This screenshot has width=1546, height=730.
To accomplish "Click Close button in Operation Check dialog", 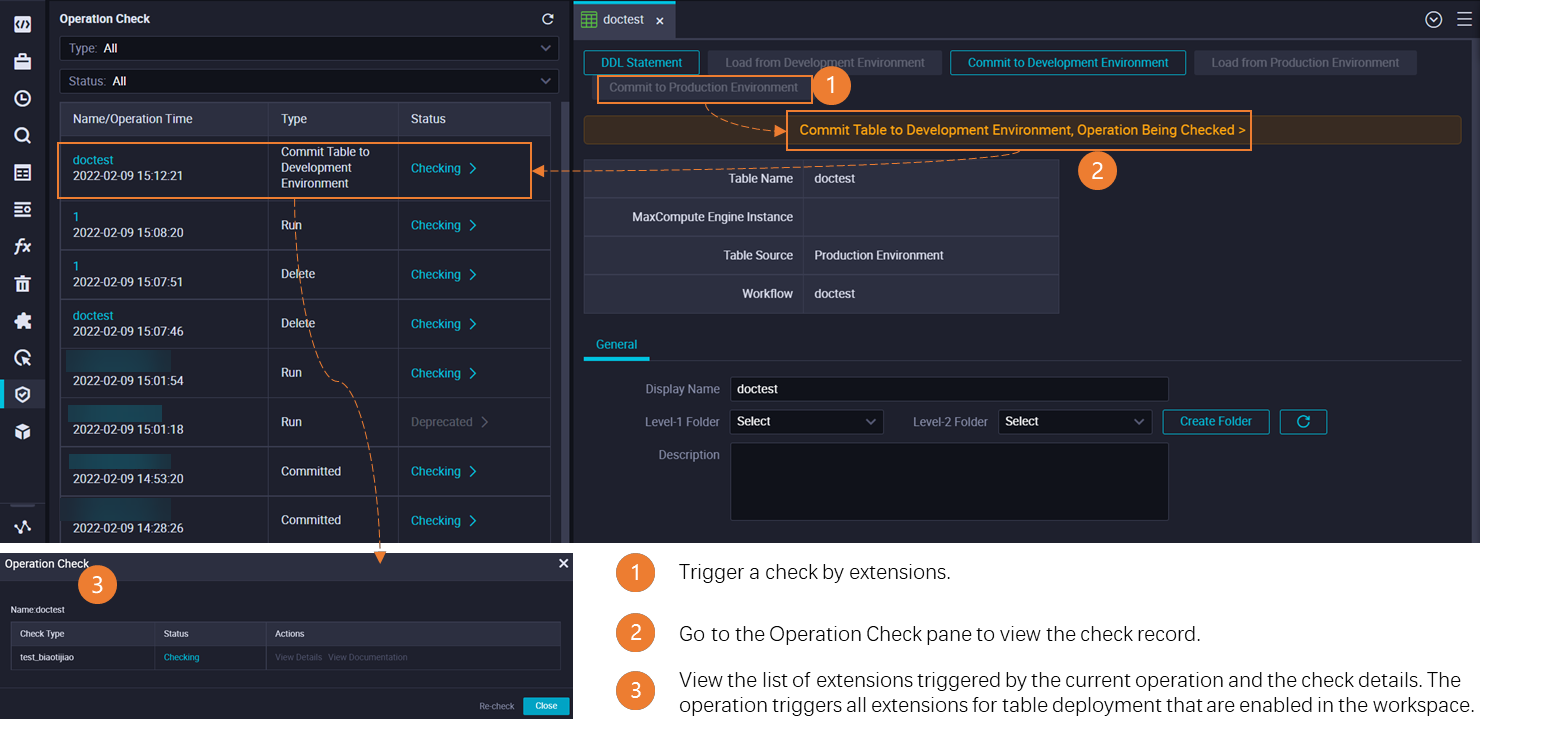I will click(x=546, y=706).
